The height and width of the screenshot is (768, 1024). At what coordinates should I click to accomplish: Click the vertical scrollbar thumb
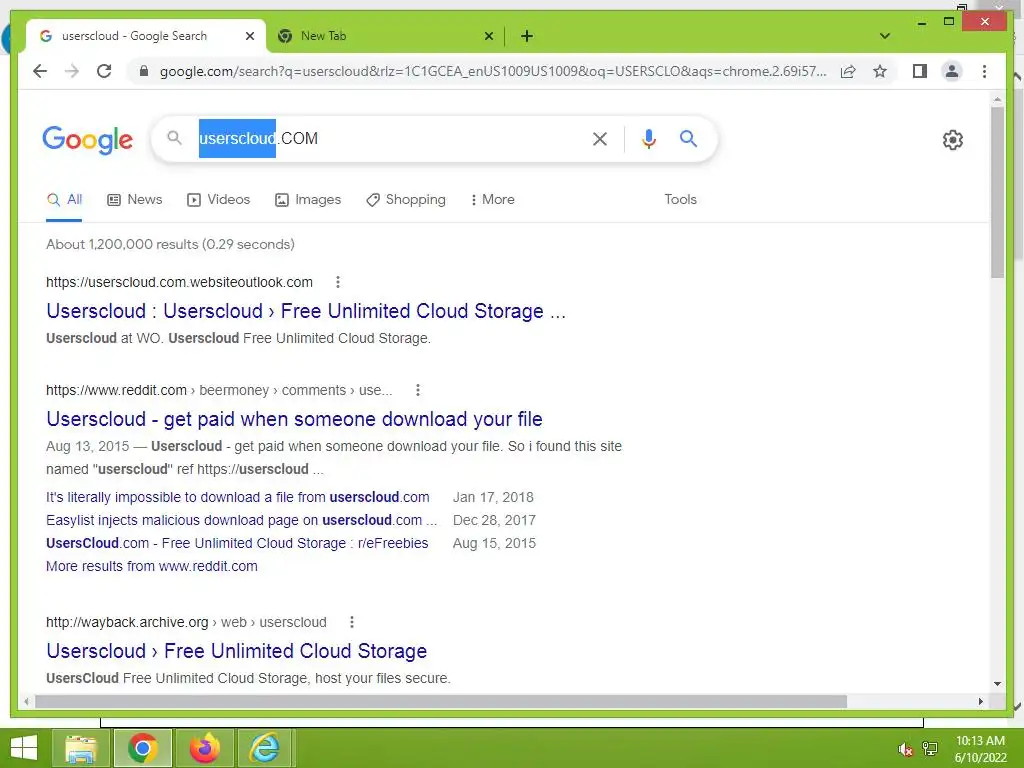pos(997,193)
